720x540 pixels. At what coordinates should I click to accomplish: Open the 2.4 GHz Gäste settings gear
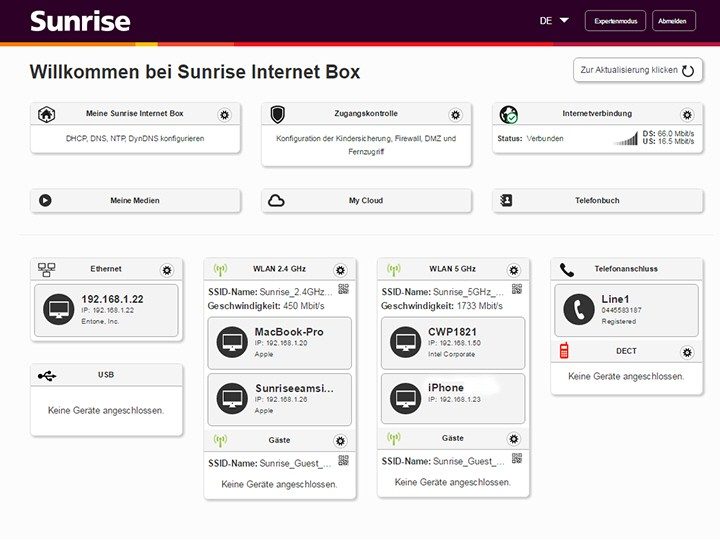(340, 441)
